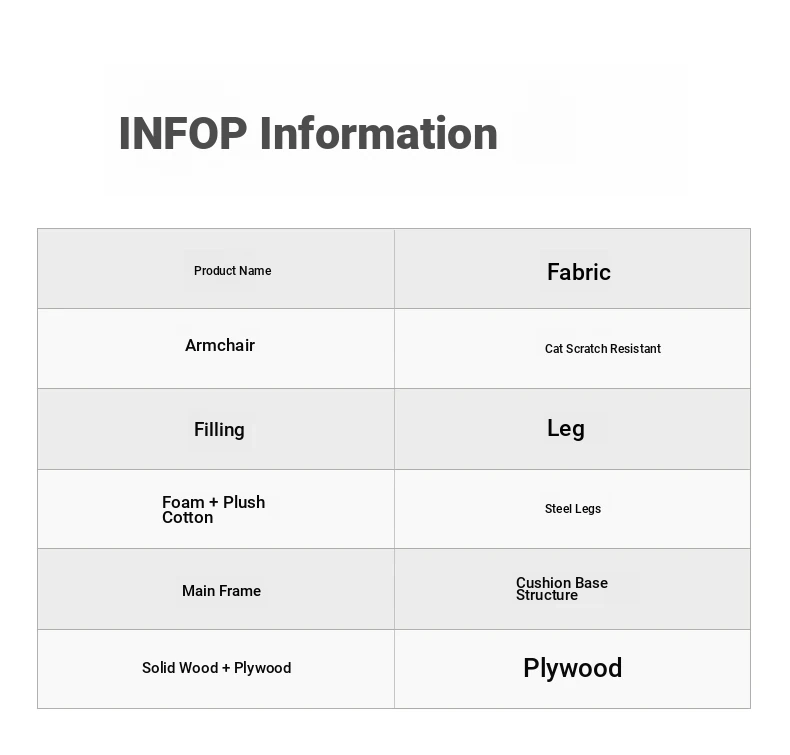This screenshot has height=755, width=790.
Task: Click the large Plywood value cell
Action: [572, 669]
